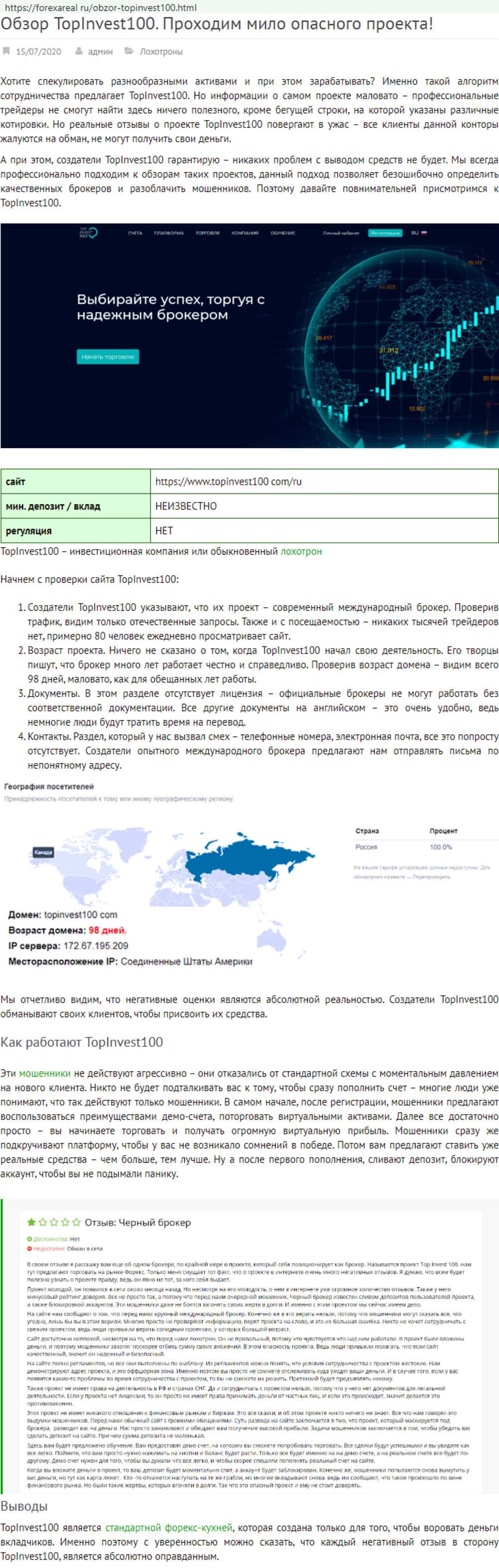Click the Регистрация button in screenshot
This screenshot has width=499, height=1568.
[385, 233]
